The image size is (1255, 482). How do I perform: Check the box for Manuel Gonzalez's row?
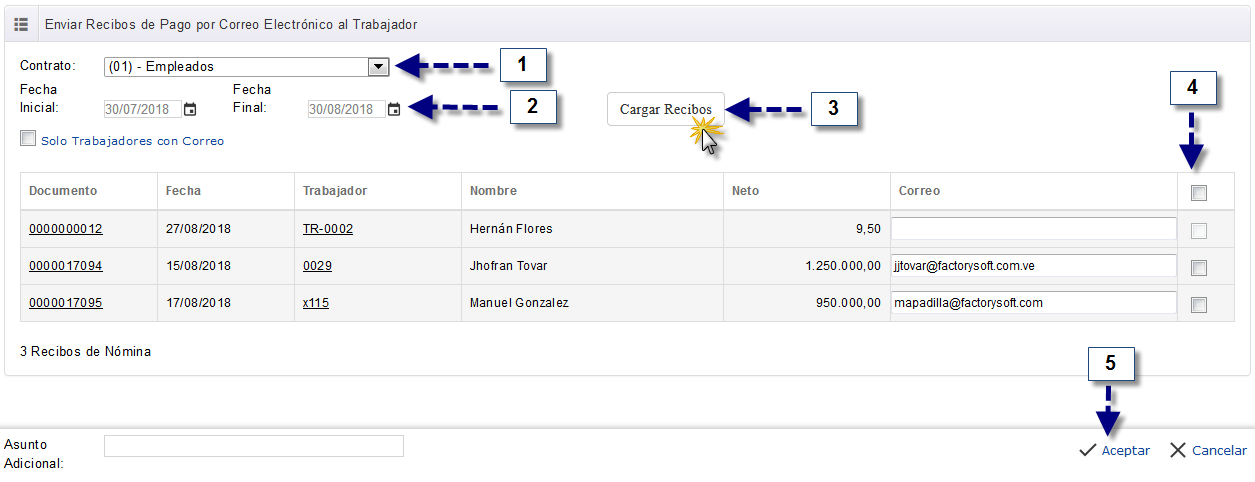(x=1199, y=304)
